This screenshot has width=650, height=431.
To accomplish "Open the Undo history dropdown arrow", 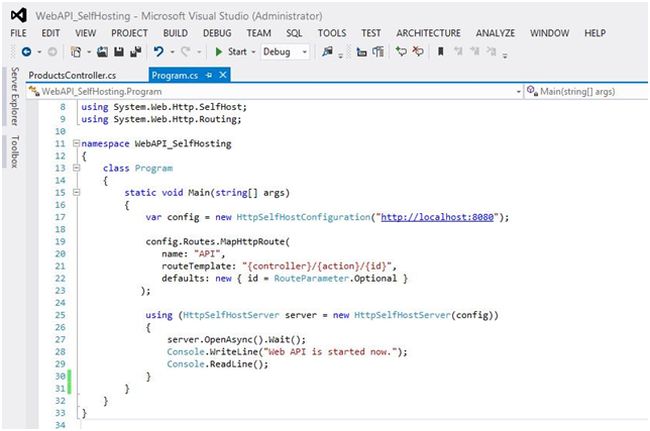I will (x=172, y=52).
